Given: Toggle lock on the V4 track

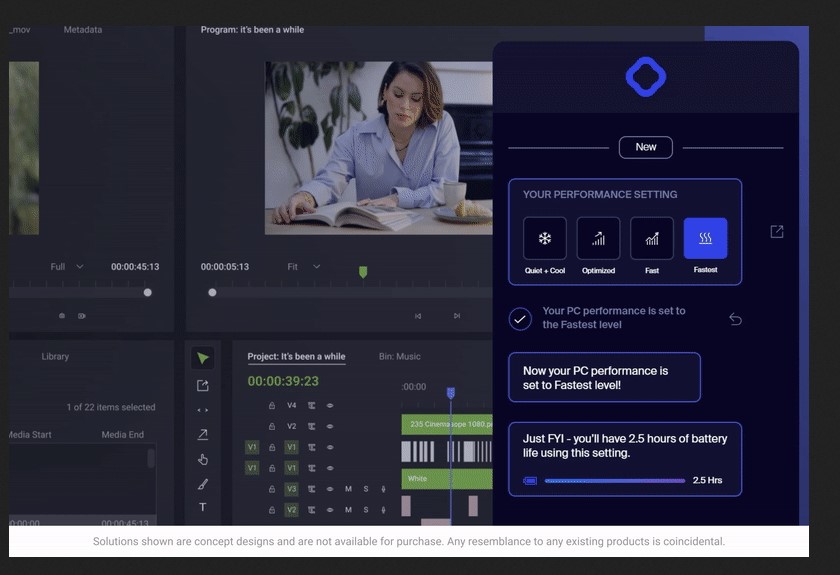Looking at the screenshot, I should click(x=271, y=406).
